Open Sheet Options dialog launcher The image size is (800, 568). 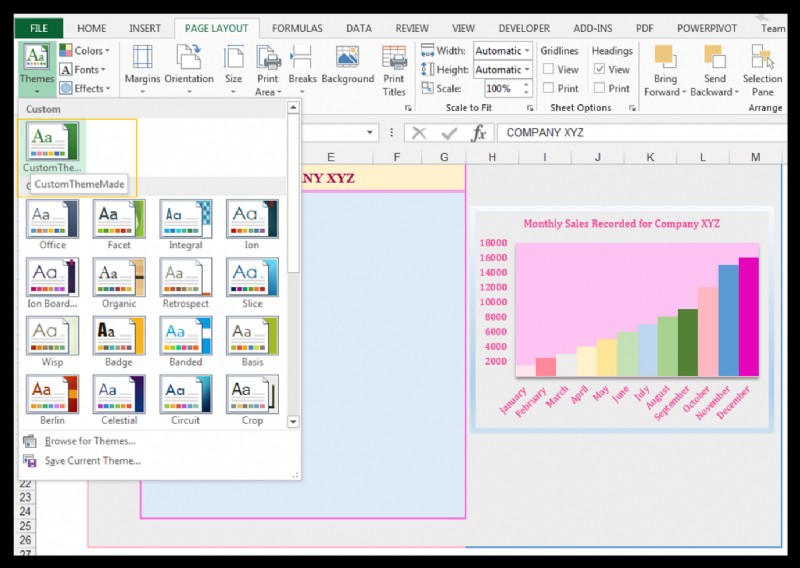(x=632, y=108)
